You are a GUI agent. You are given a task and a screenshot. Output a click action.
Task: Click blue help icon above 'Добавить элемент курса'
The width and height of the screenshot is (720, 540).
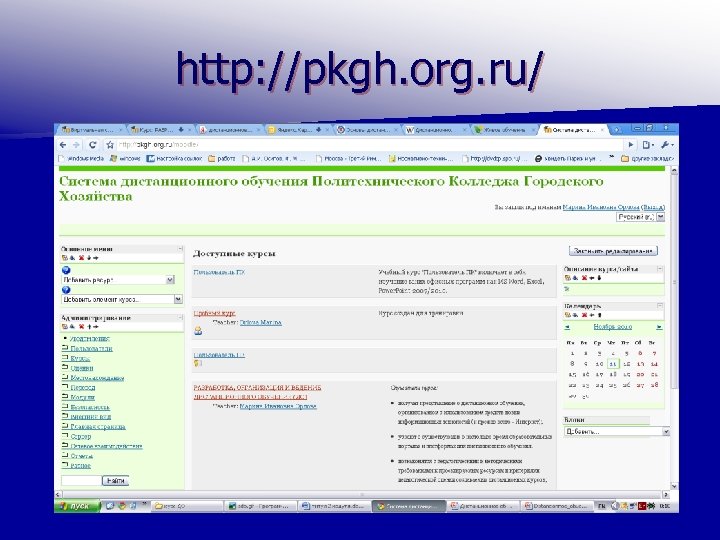(x=66, y=290)
